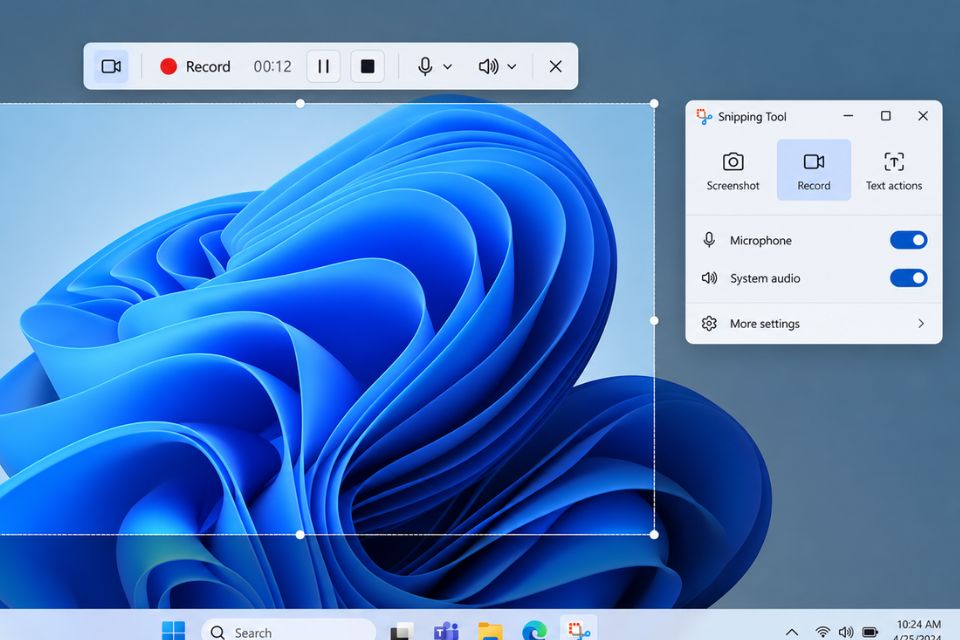Show hidden icons in the system tray

point(792,632)
